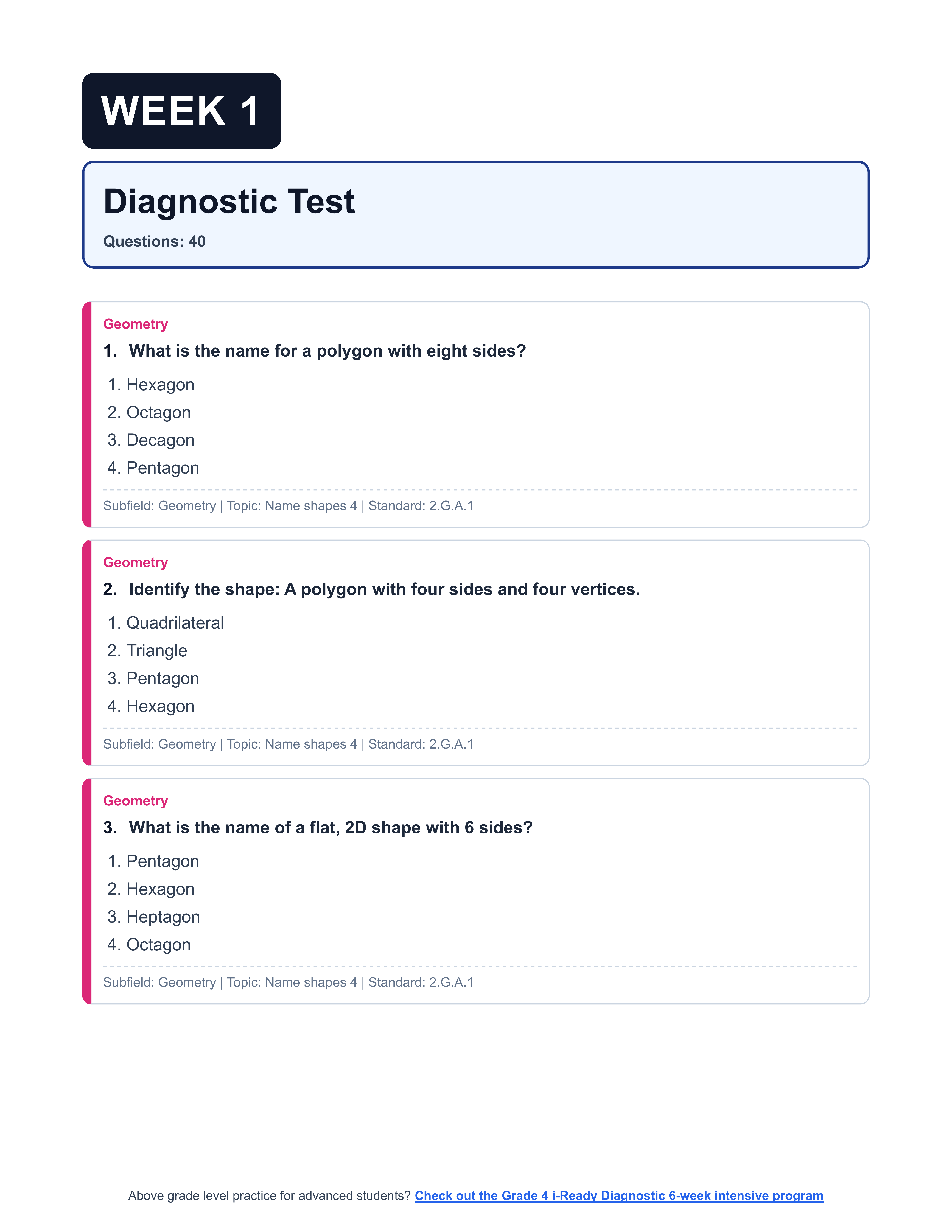The image size is (952, 1232).
Task: Click the Diagnostic Test heading
Action: (x=229, y=201)
